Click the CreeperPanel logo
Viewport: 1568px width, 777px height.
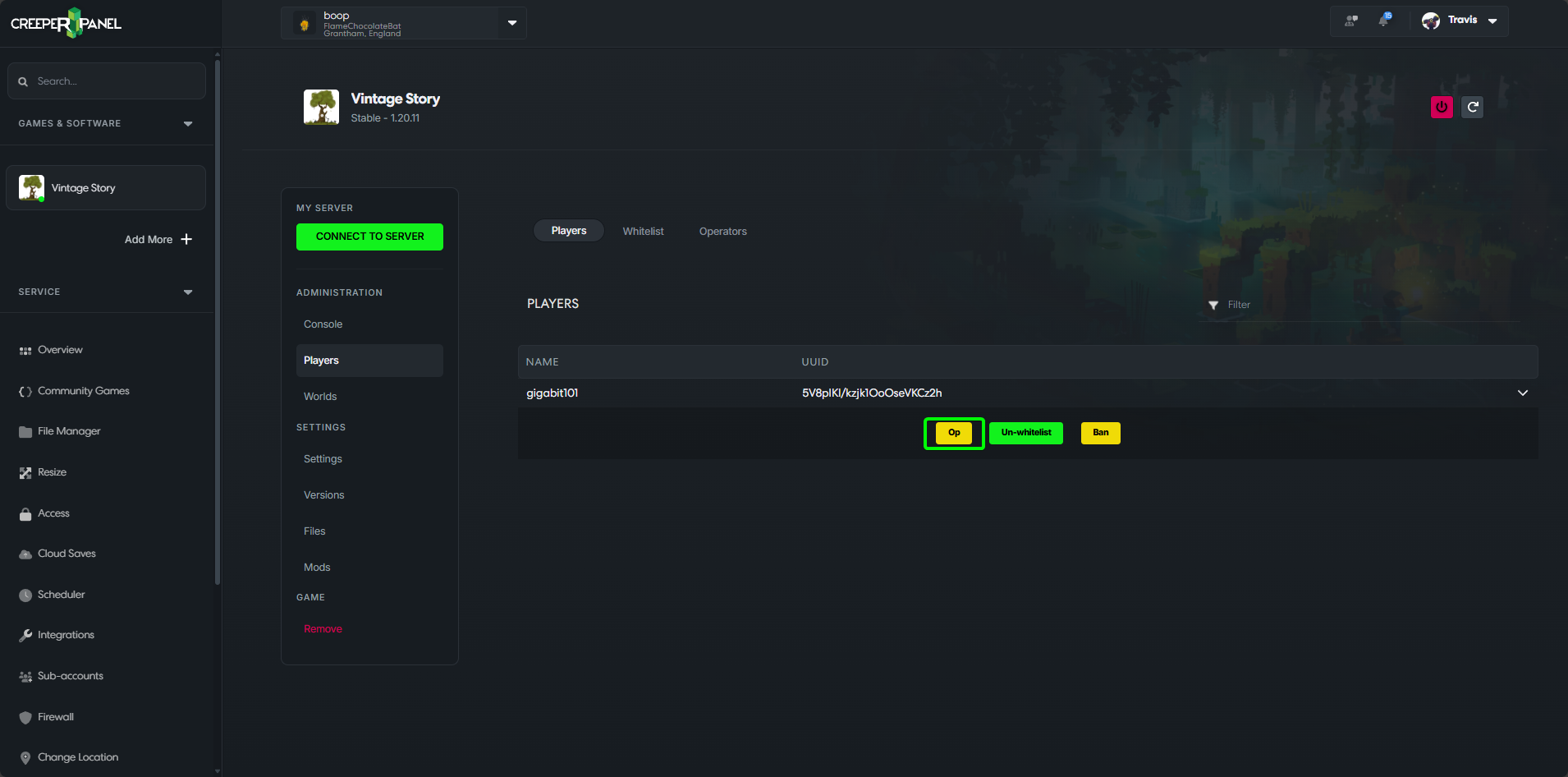(66, 23)
